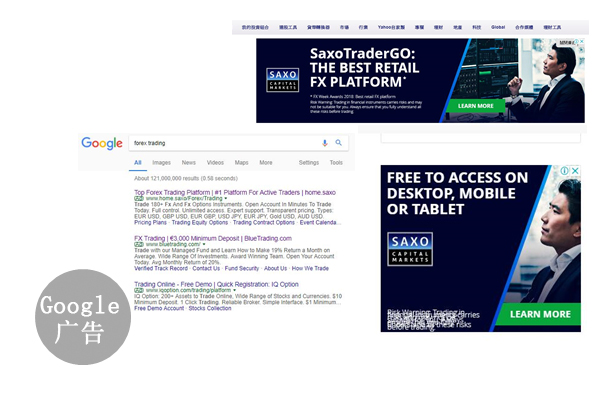Viewport: 600px width, 400px height.
Task: Click the Google logo
Action: [x=102, y=143]
